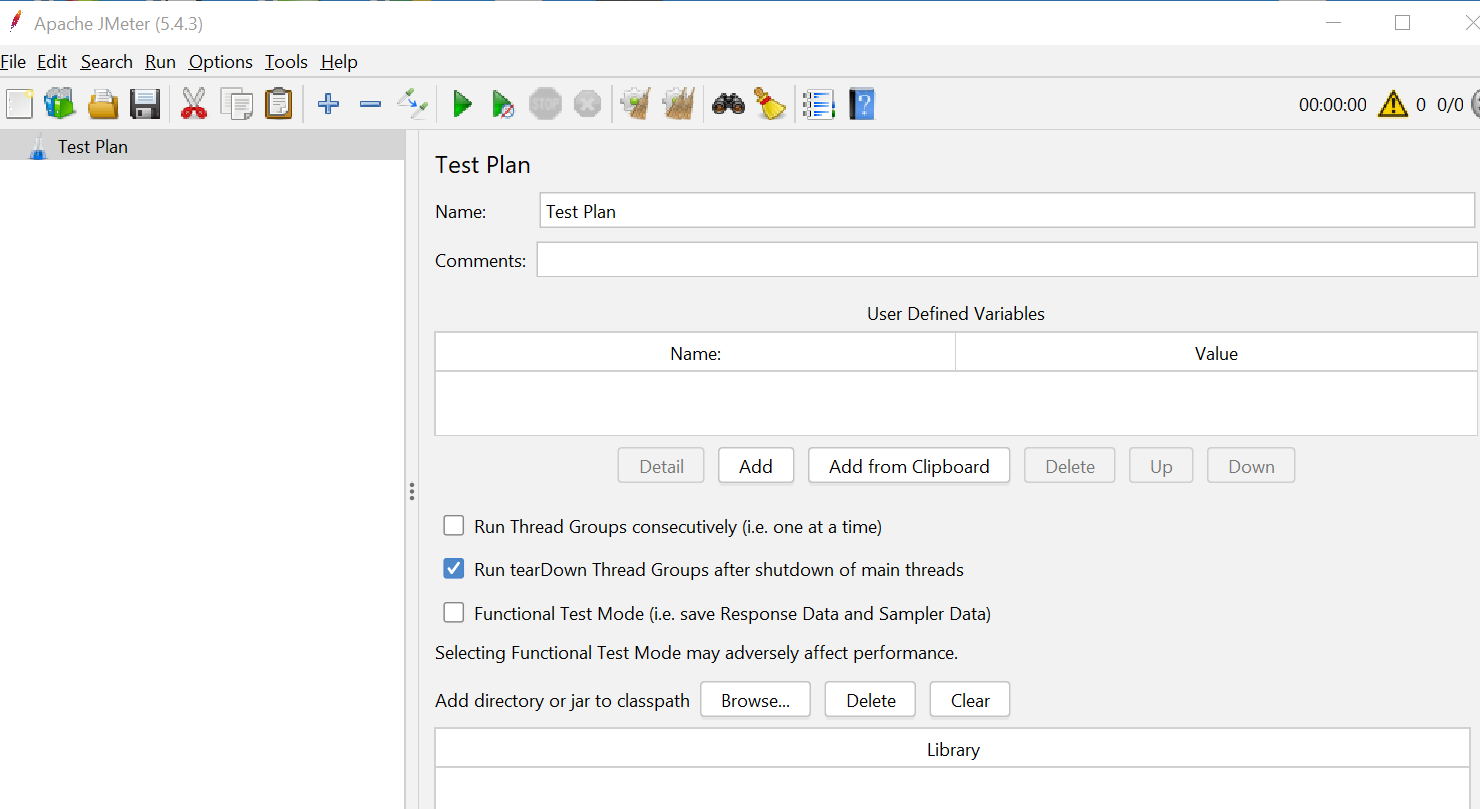Enable Functional Test Mode checkbox
Screen dimensions: 1480x809
(454, 613)
